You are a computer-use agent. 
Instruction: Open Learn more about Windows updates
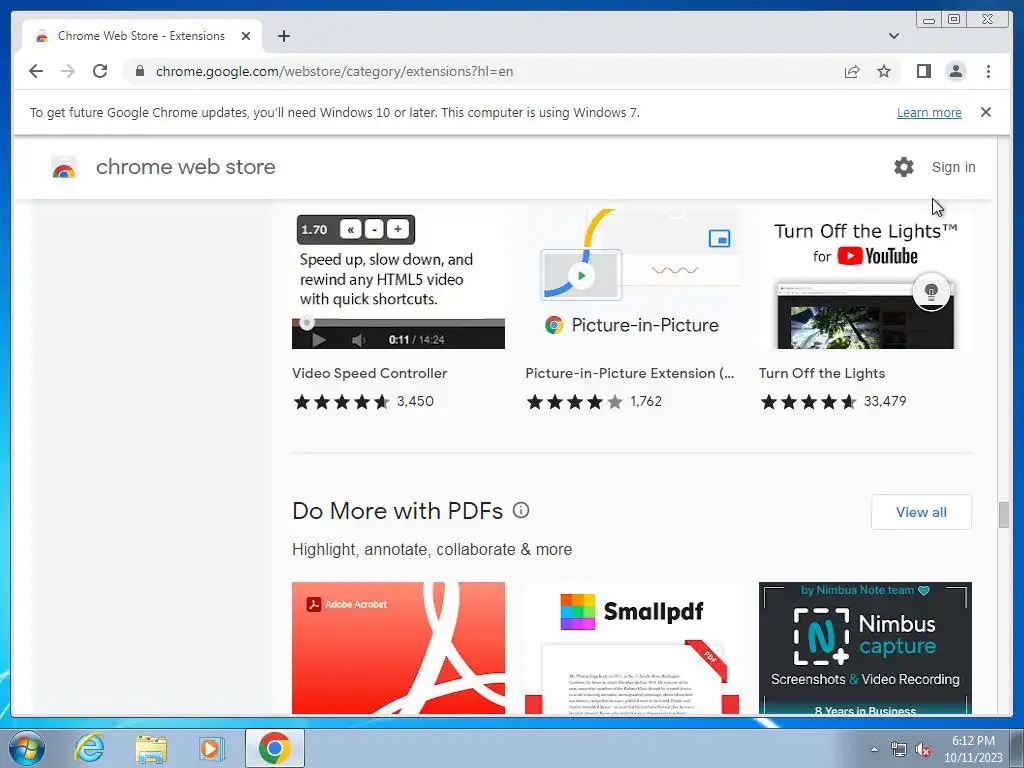[929, 112]
